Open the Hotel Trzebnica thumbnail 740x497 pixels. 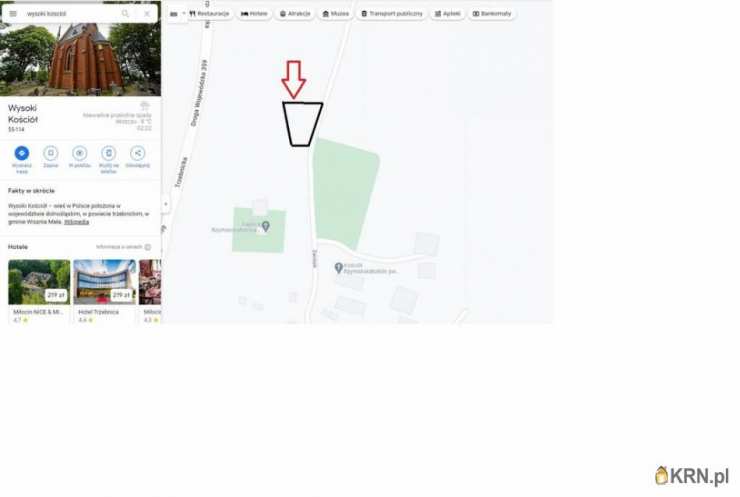coord(105,282)
